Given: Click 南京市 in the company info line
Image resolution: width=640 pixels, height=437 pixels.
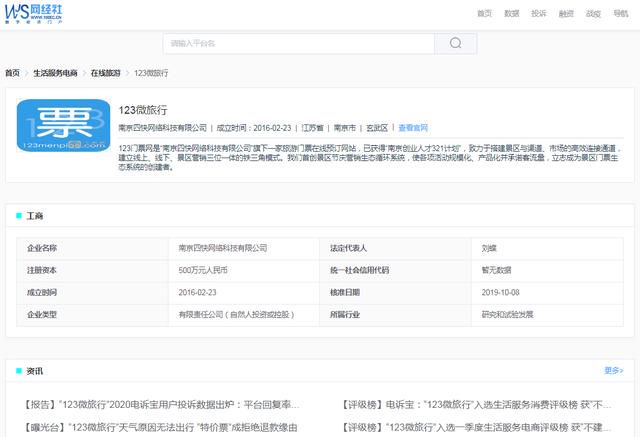Looking at the screenshot, I should pos(344,128).
